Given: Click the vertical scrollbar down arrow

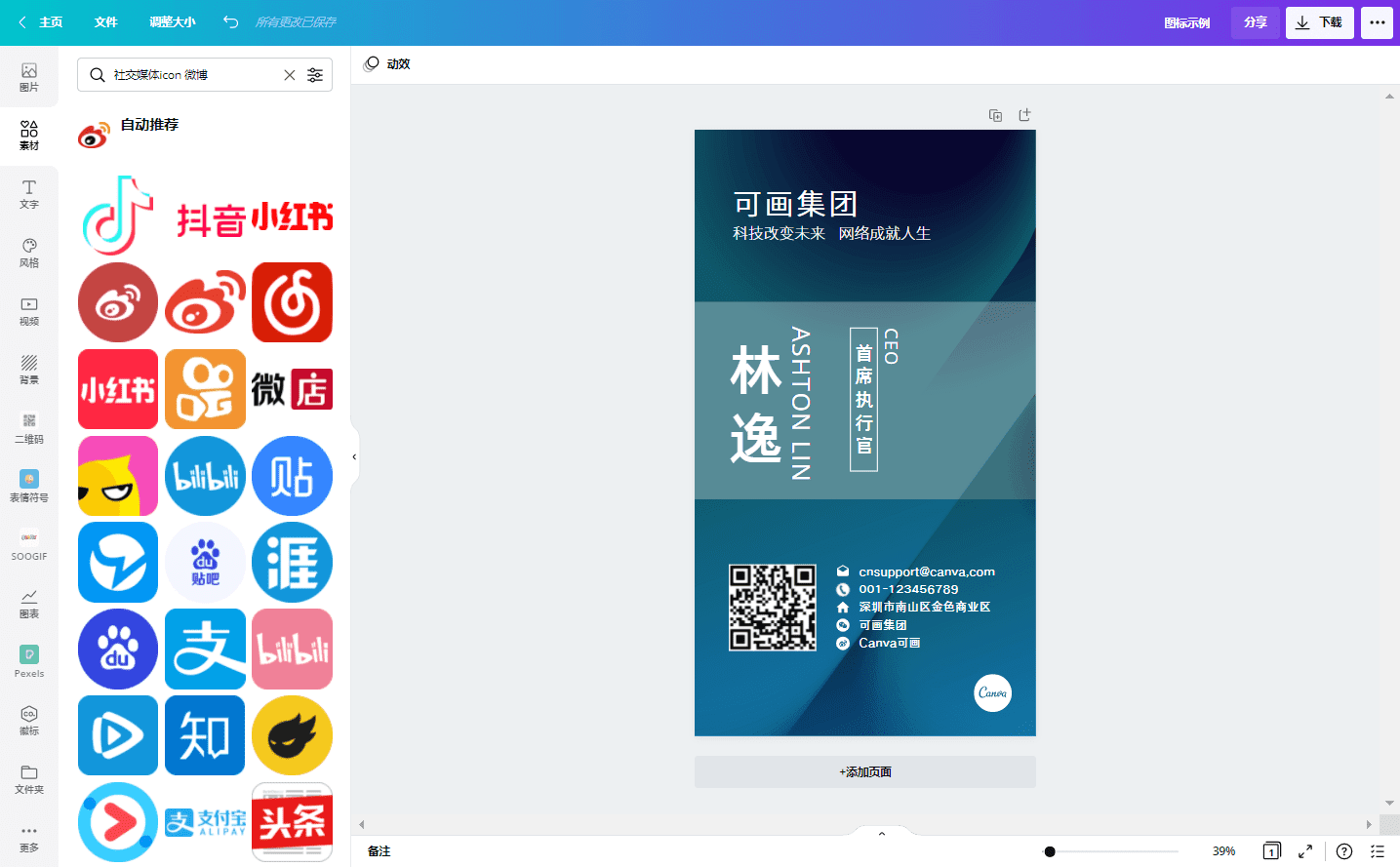Looking at the screenshot, I should pos(1389,804).
